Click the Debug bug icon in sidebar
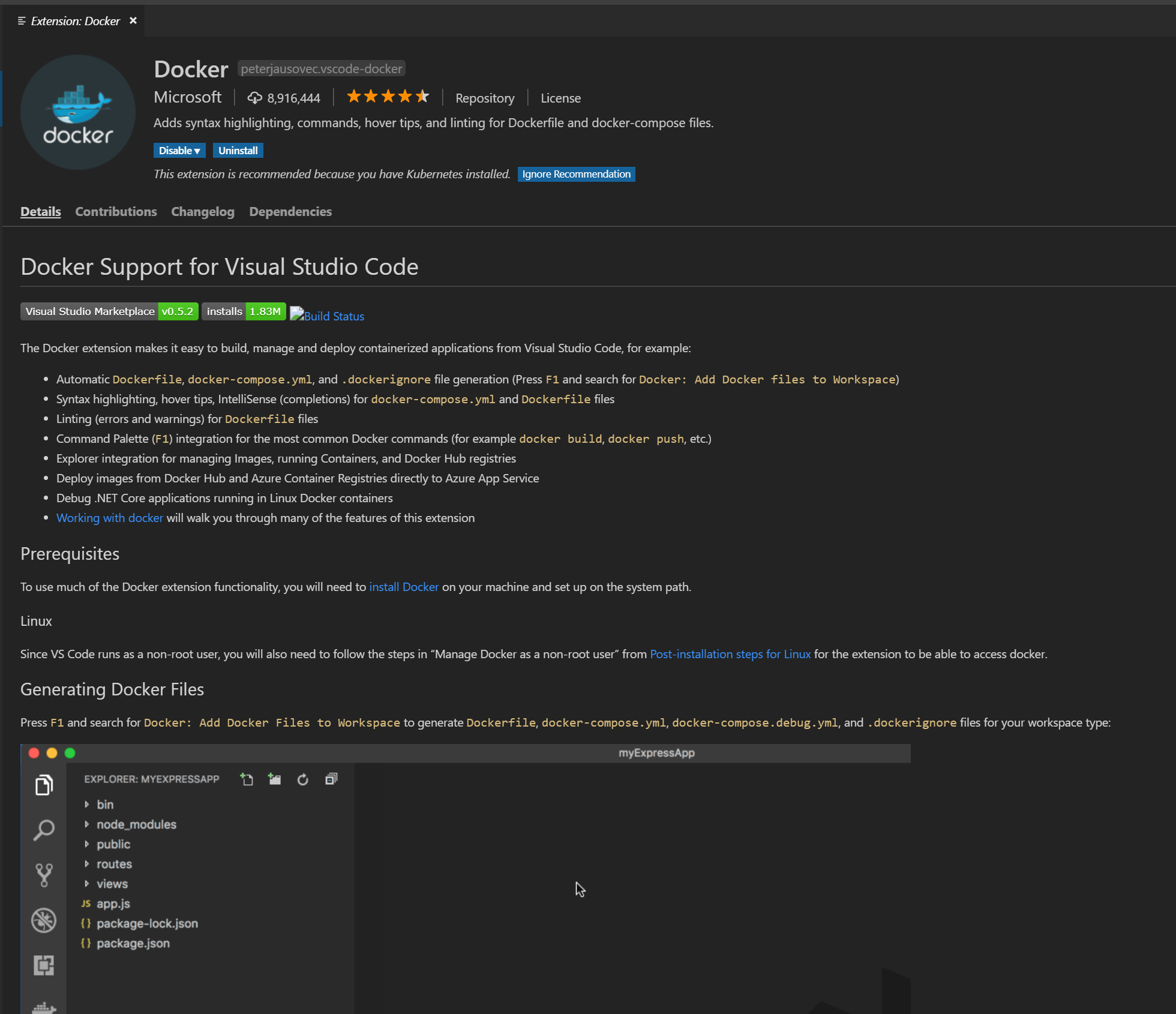The width and height of the screenshot is (1176, 1014). tap(44, 920)
